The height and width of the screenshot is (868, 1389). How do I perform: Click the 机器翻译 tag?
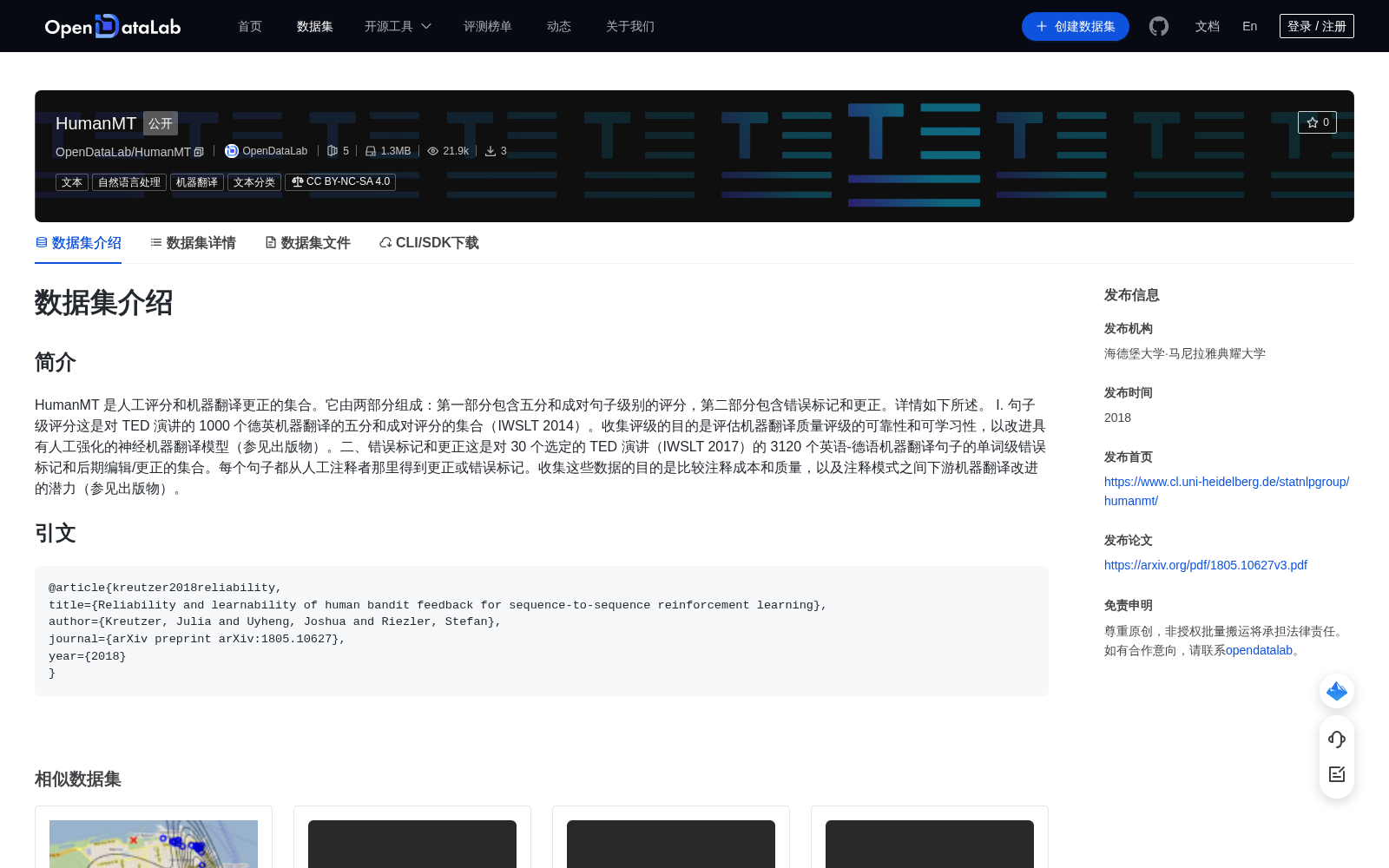tap(197, 182)
